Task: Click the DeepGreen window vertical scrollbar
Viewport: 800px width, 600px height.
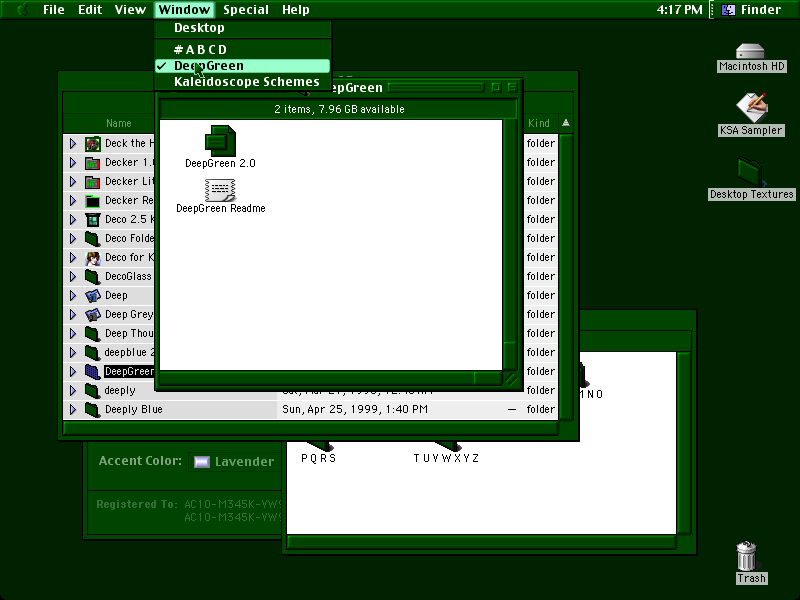Action: (x=510, y=245)
